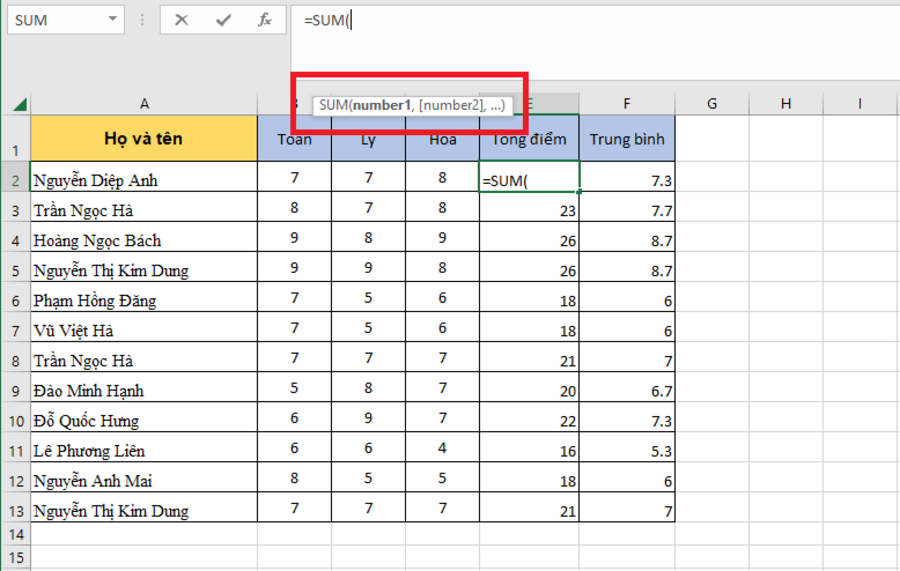900x571 pixels.
Task: Click inside the formula bar text
Action: (x=327, y=20)
